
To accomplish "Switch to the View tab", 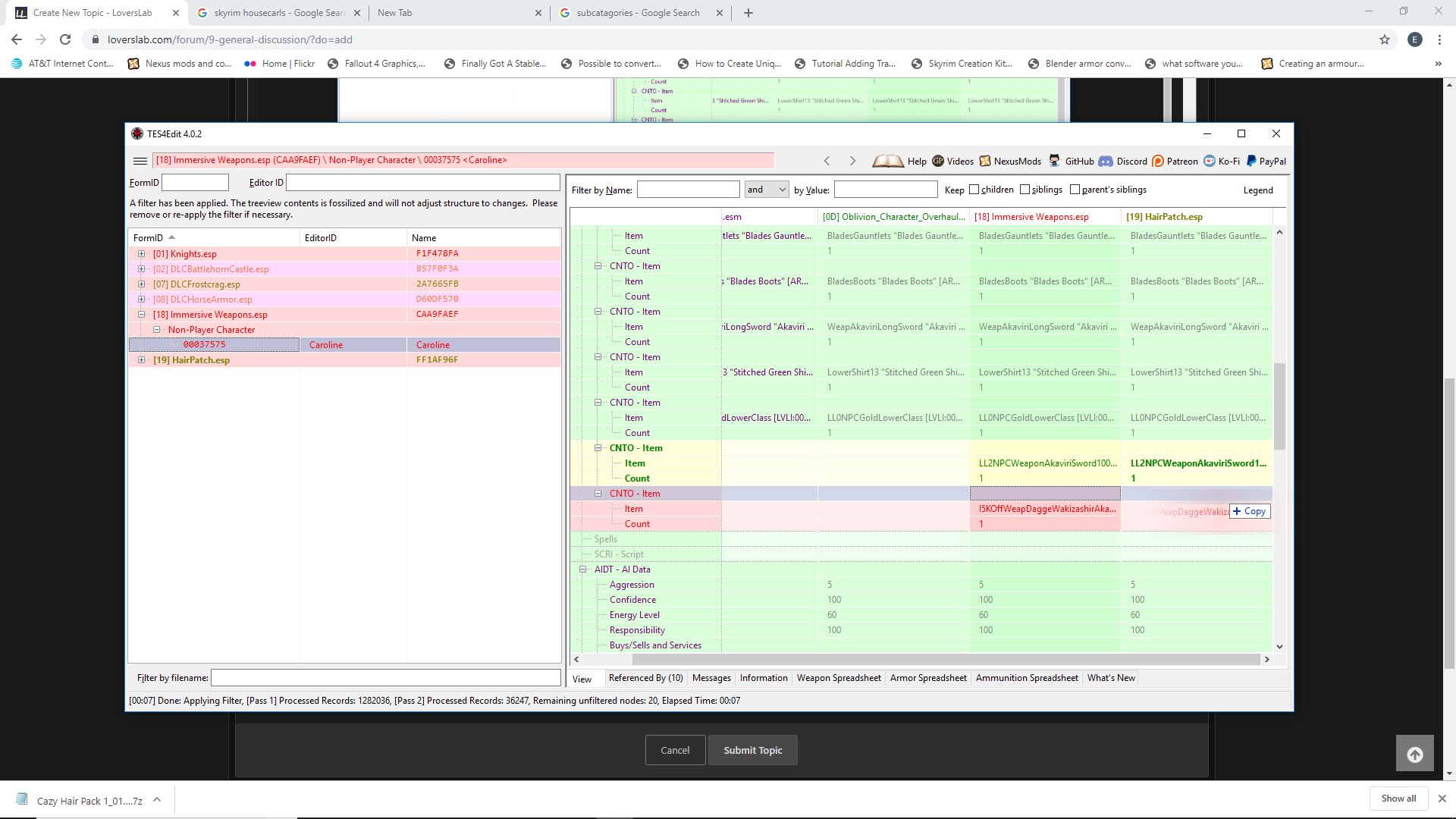I will pos(582,679).
